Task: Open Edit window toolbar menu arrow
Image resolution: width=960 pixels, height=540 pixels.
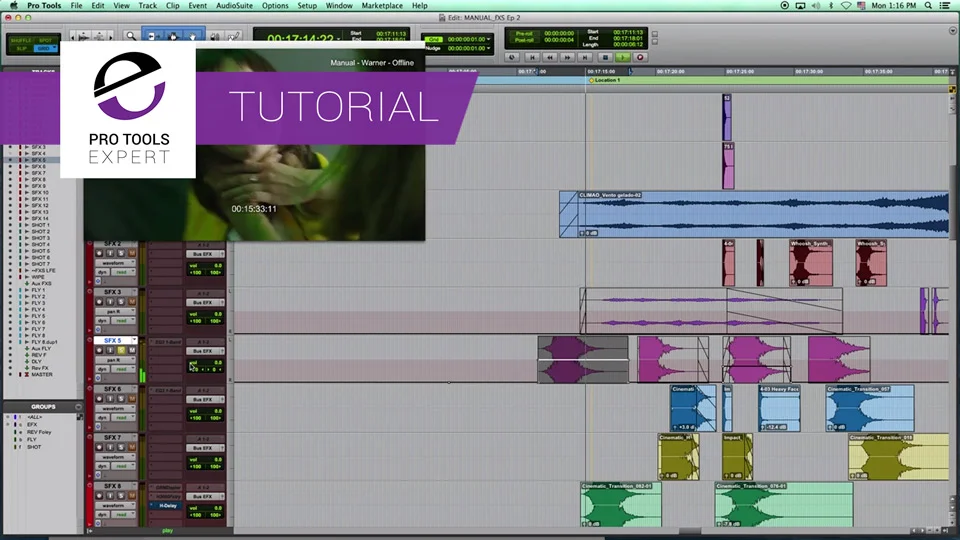Action: (953, 31)
